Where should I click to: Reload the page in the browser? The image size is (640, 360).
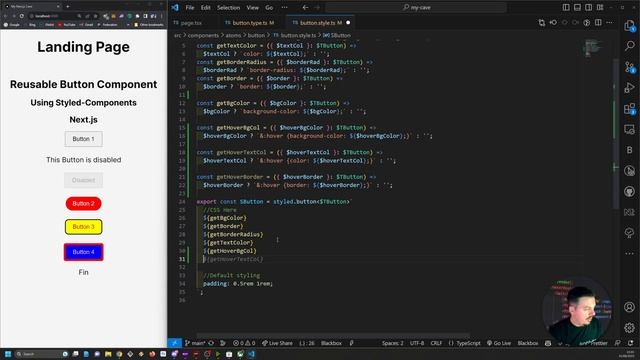(22, 16)
